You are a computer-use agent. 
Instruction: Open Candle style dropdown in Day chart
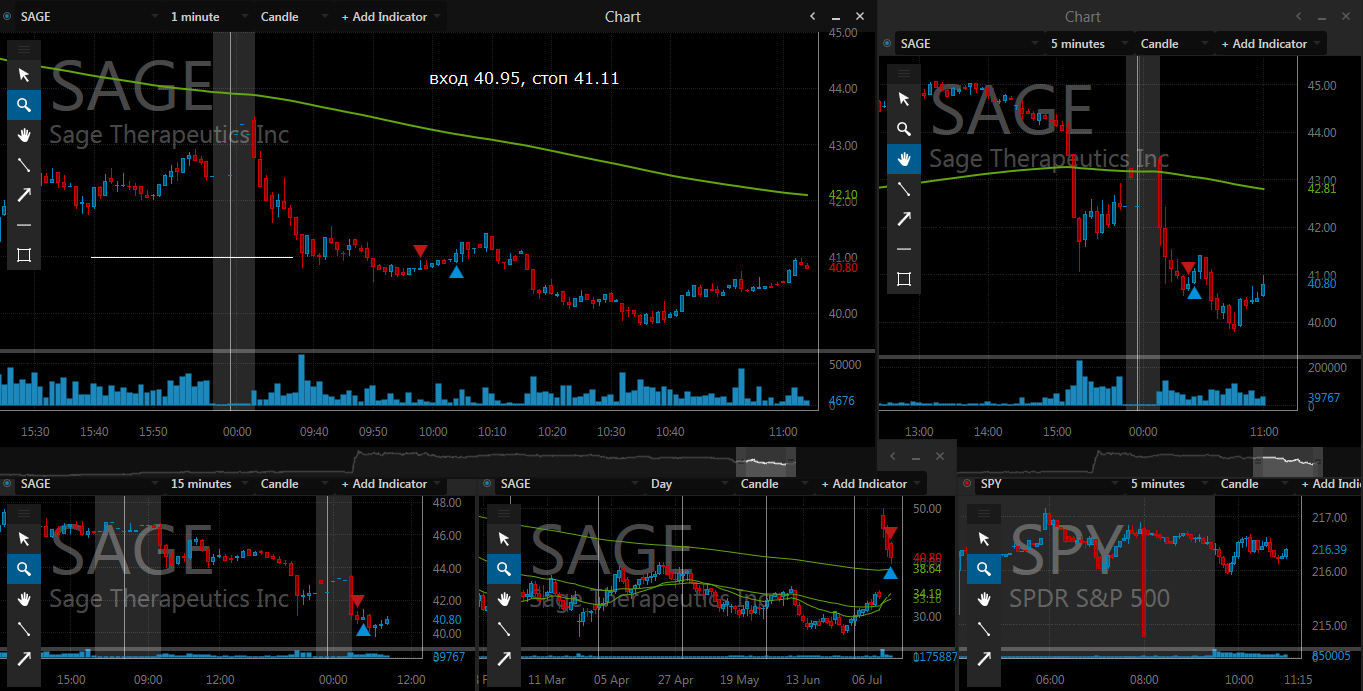[773, 484]
